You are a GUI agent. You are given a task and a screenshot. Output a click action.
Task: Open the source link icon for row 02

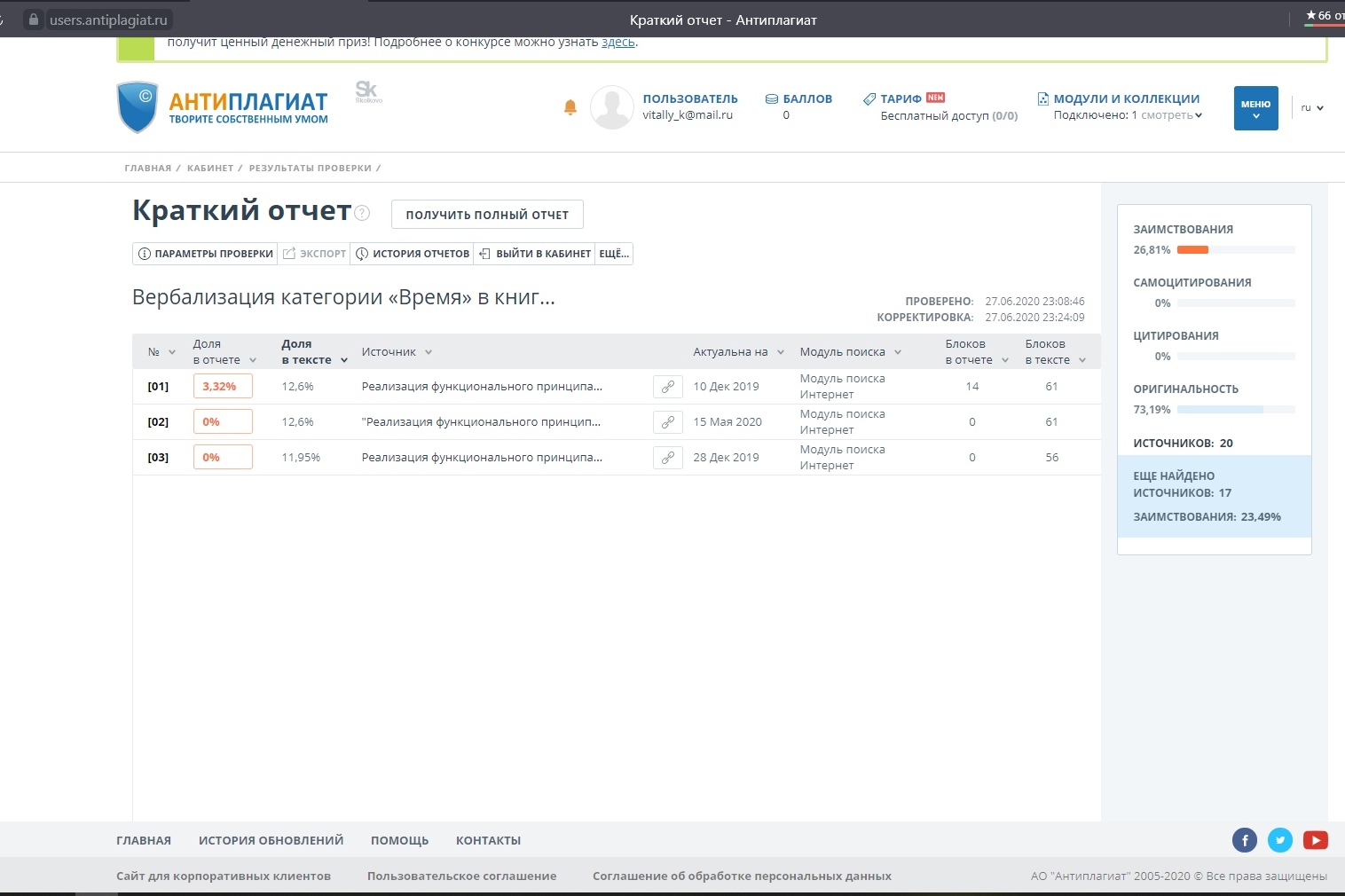[667, 422]
